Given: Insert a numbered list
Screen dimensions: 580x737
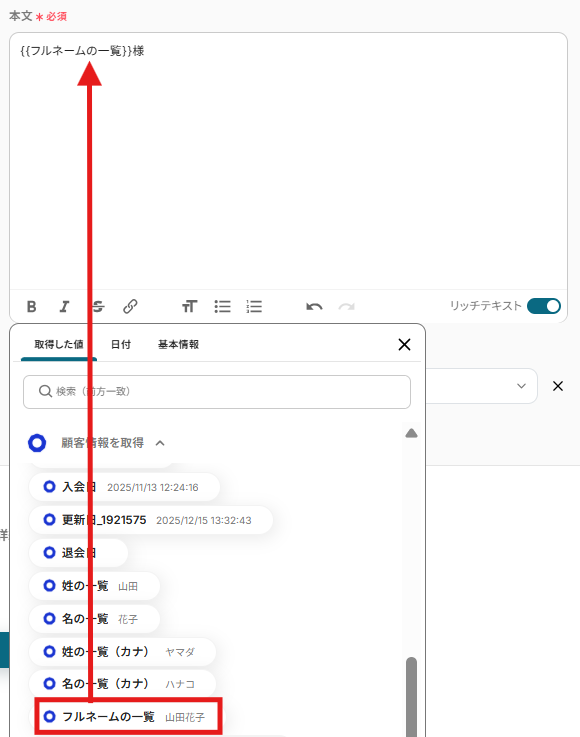Looking at the screenshot, I should click(x=254, y=307).
